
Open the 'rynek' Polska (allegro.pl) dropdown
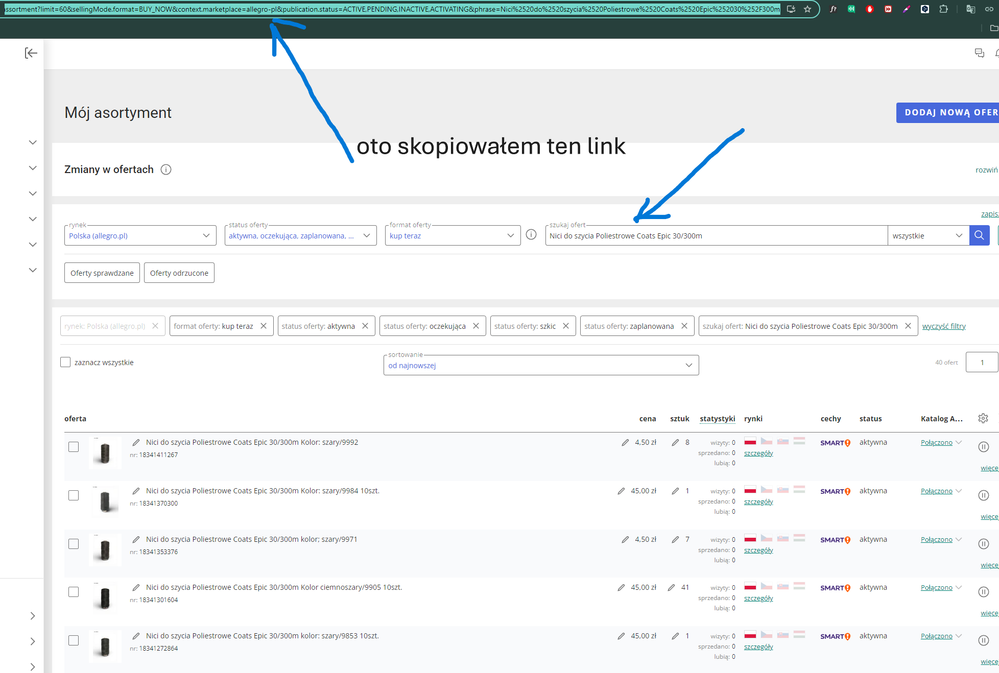click(x=139, y=236)
